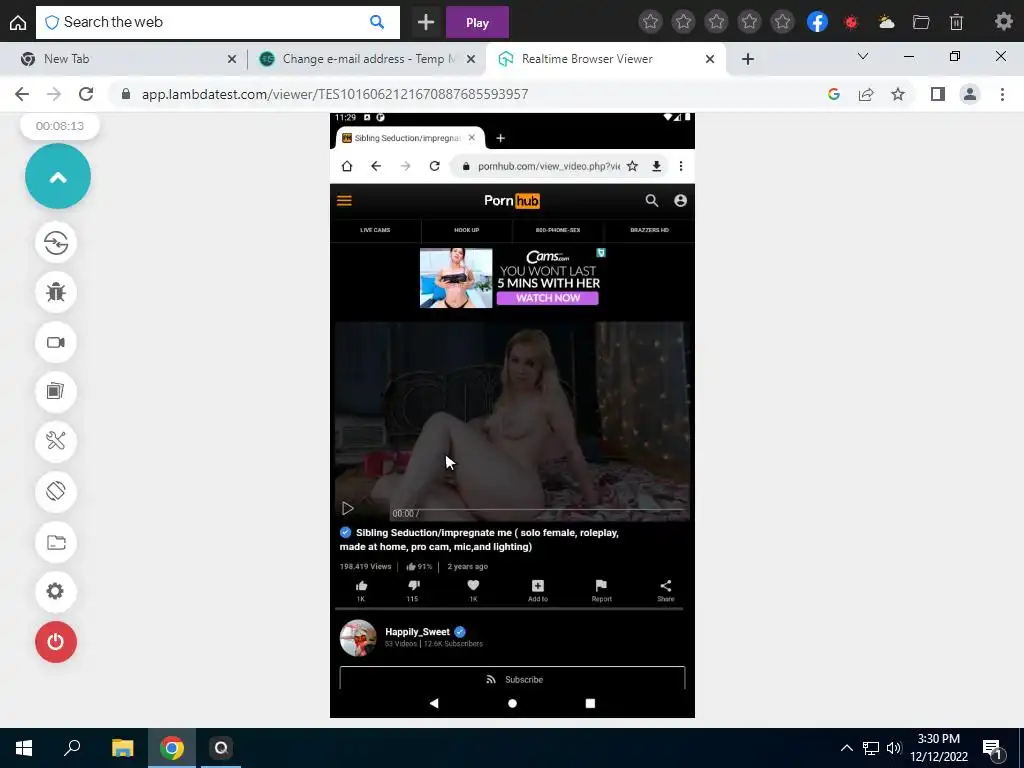
Task: Expand the tab search chevron
Action: 863,57
